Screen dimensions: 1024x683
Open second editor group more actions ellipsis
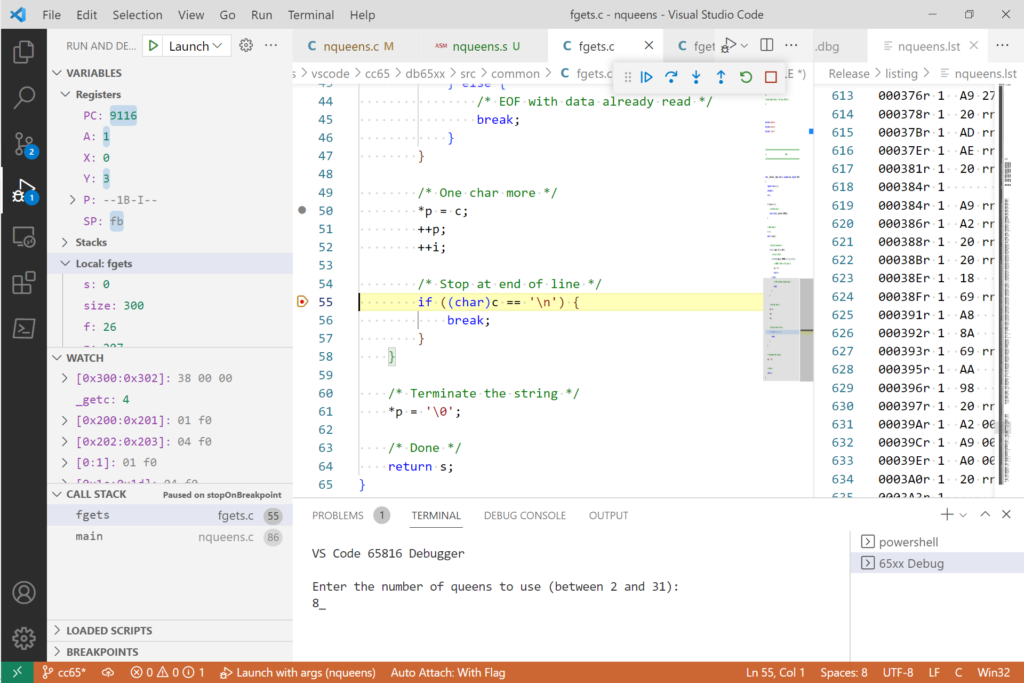1002,45
